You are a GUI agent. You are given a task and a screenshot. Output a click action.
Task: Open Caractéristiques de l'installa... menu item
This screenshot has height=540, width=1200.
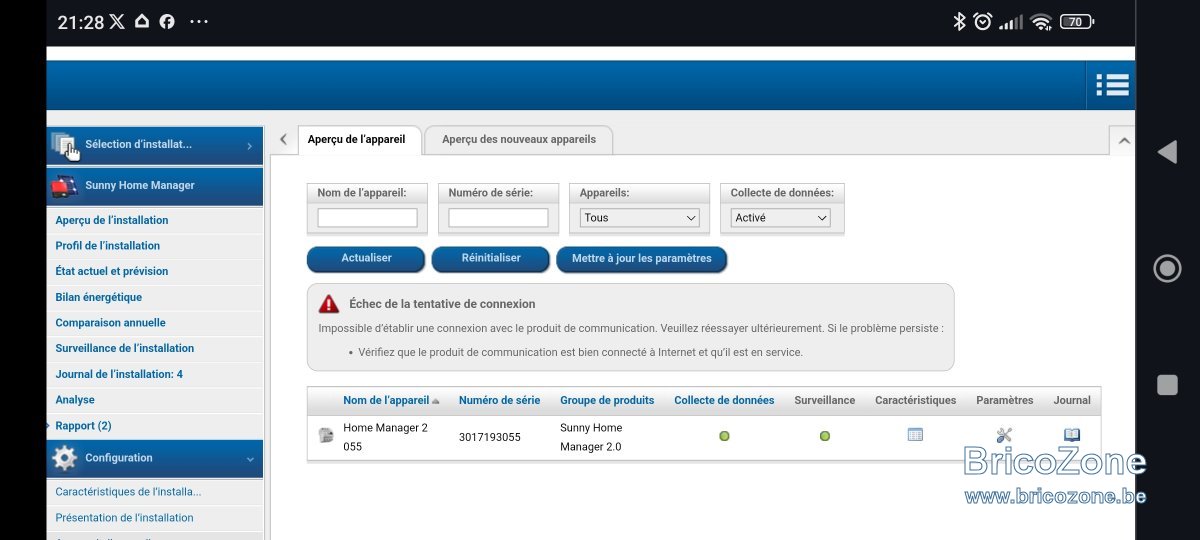pyautogui.click(x=128, y=492)
